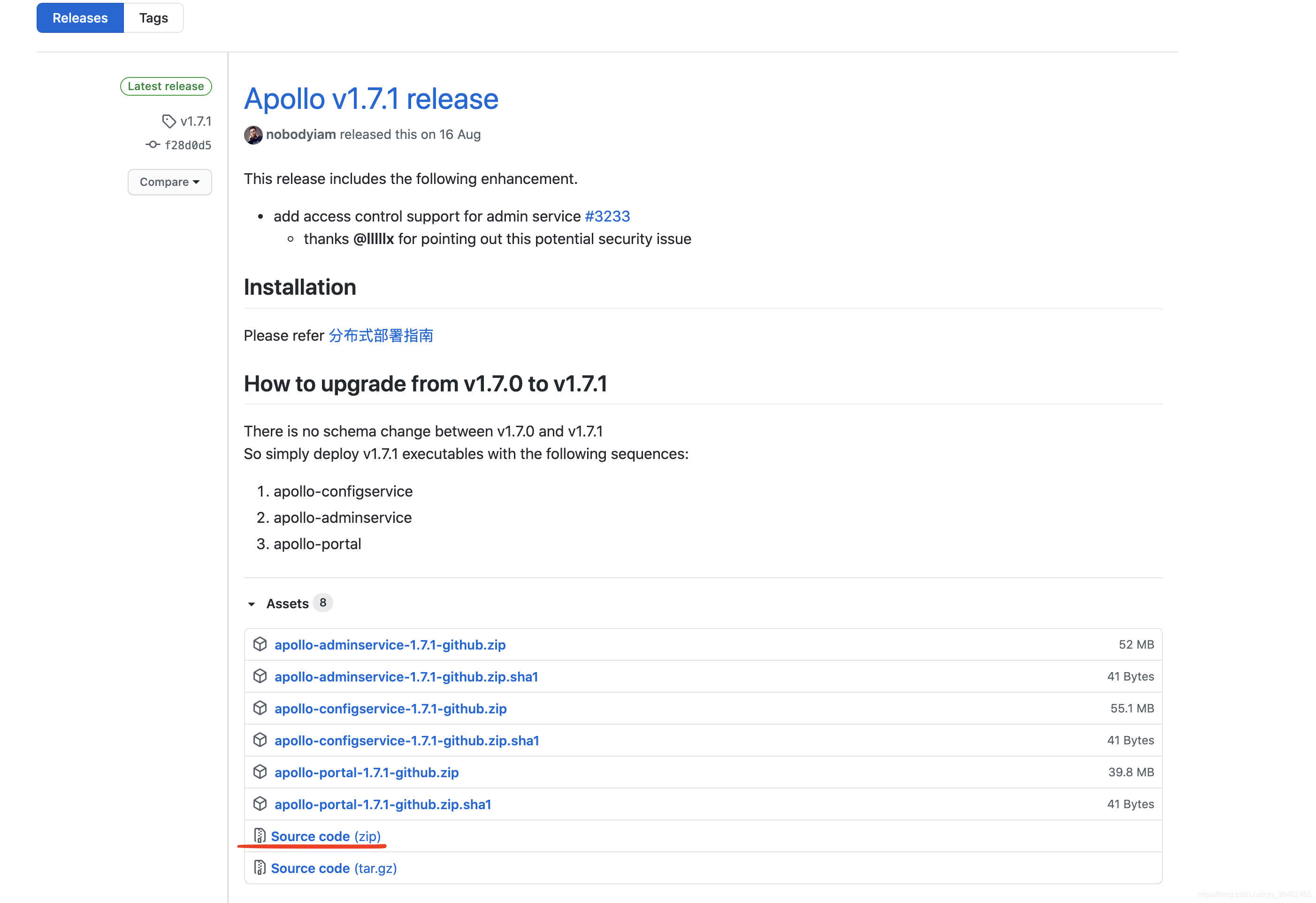
Task: Click the package icon beside apollo-configservice-1.7.1-github.zip
Action: [260, 708]
